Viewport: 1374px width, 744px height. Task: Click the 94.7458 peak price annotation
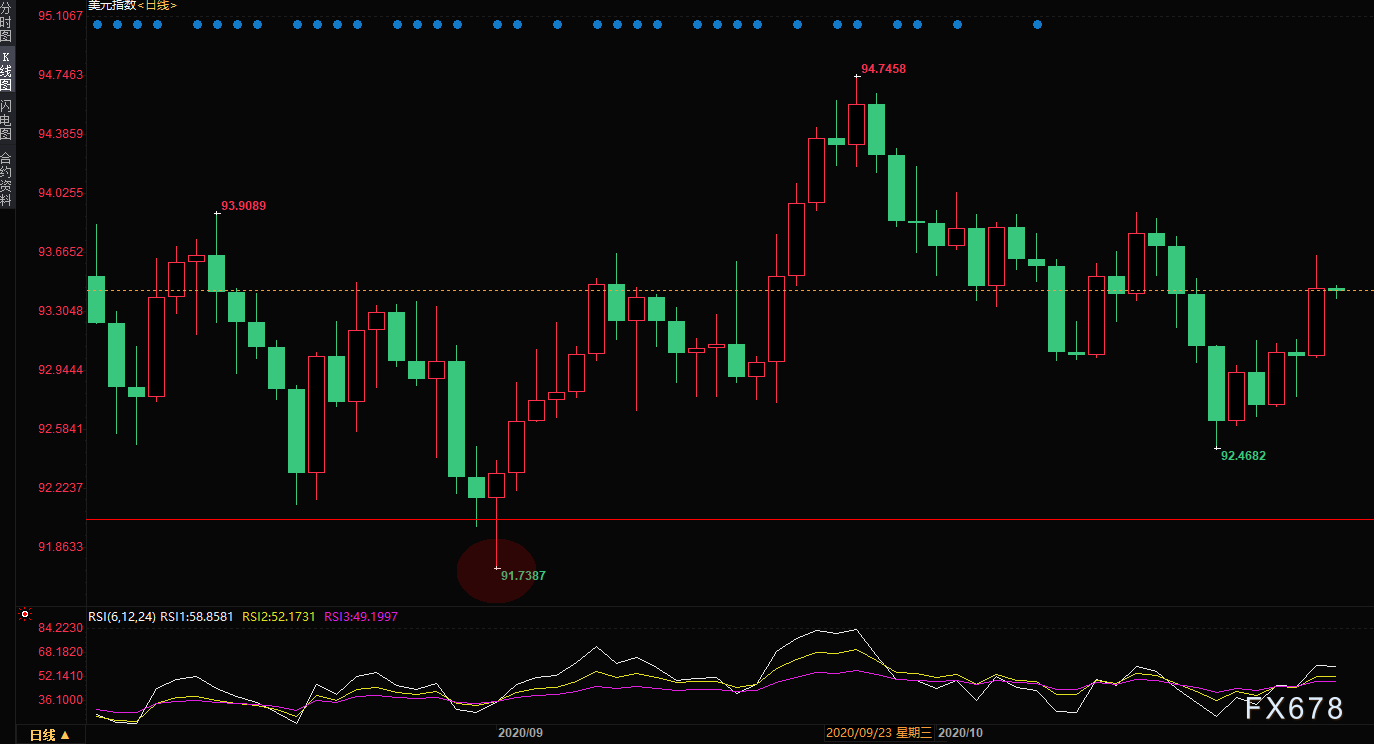pos(883,69)
